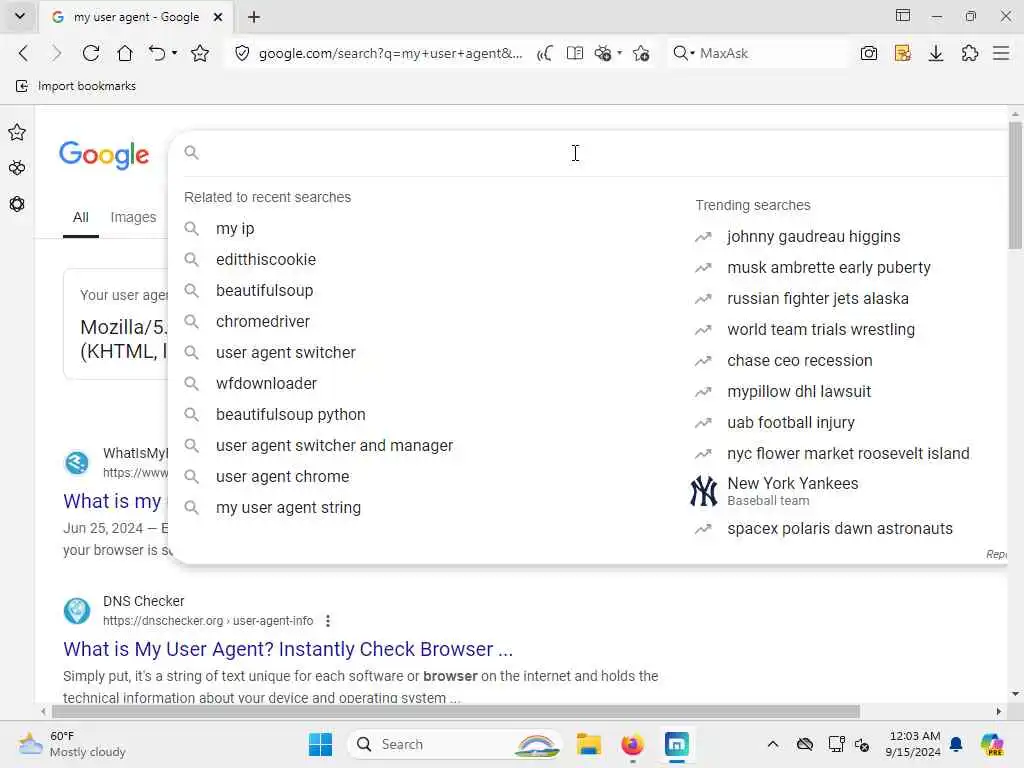Go back using the browser back arrow
The height and width of the screenshot is (768, 1024).
click(24, 53)
